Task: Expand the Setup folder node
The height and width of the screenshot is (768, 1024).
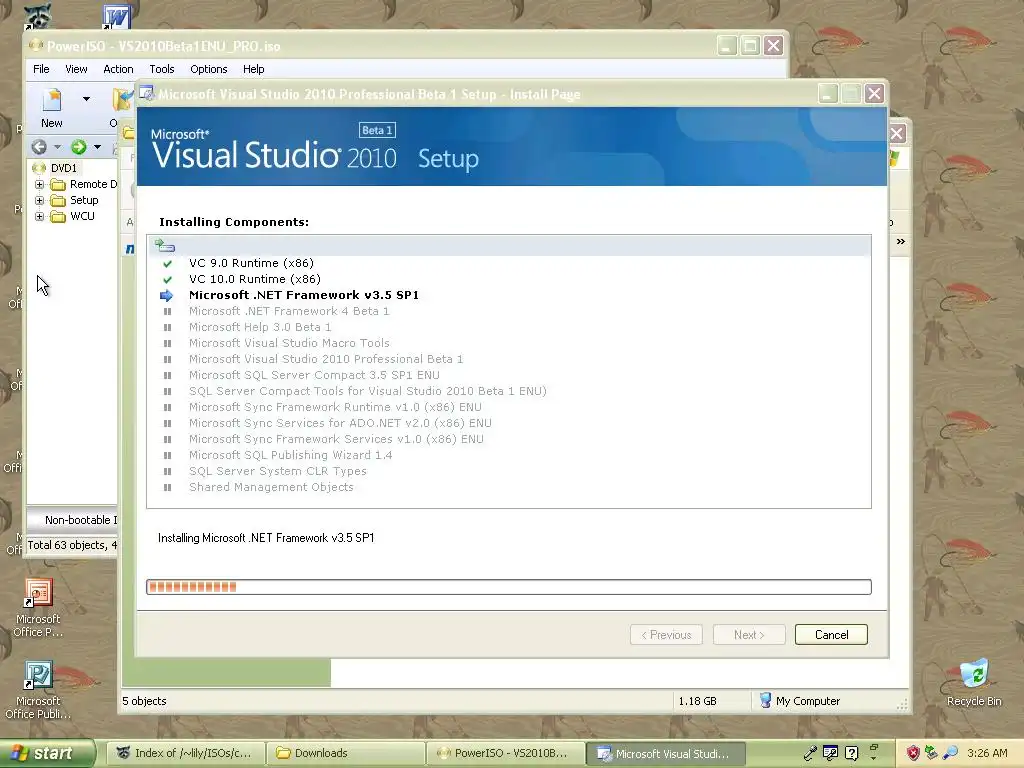Action: 40,200
